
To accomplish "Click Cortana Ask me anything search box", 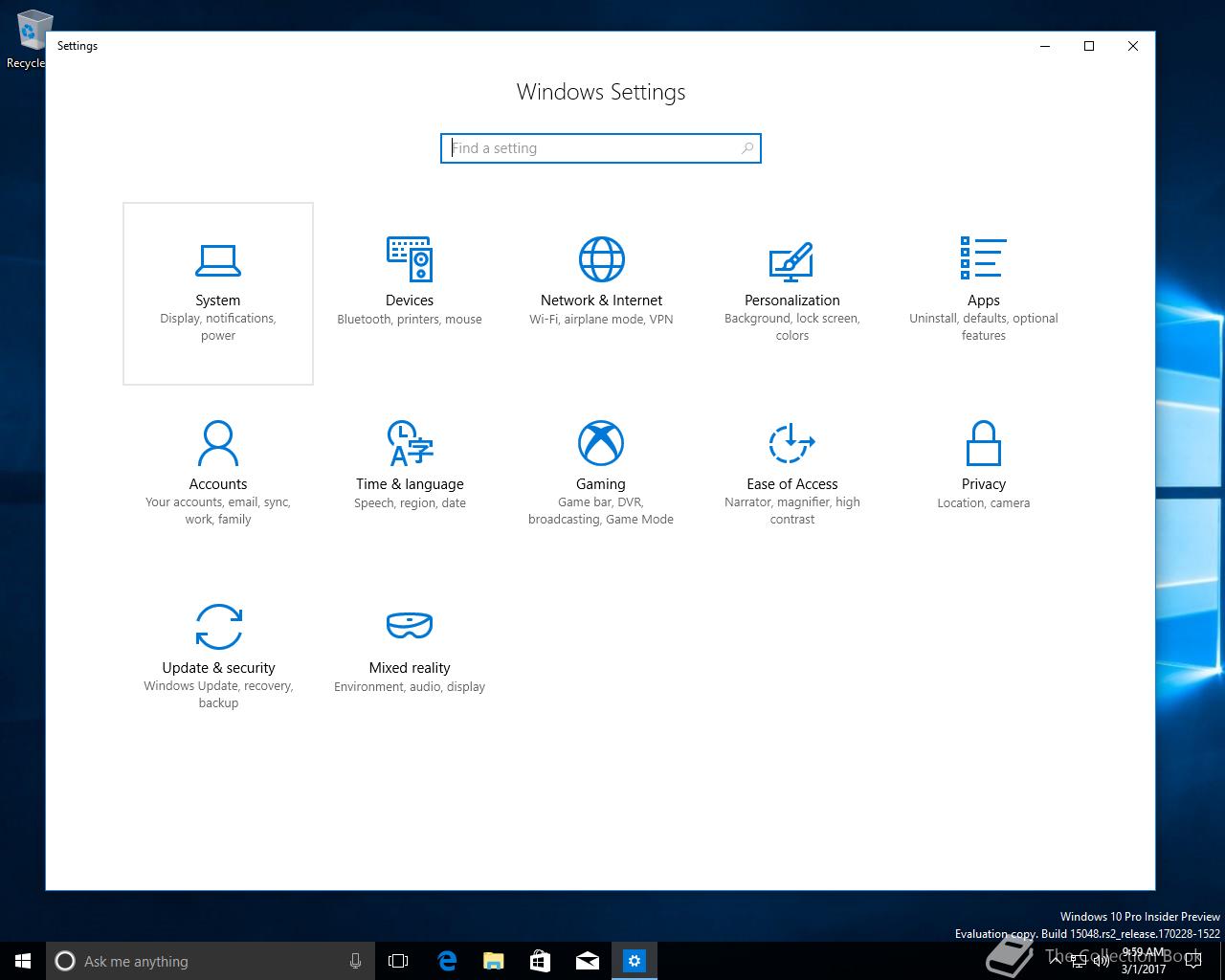I will (x=212, y=961).
